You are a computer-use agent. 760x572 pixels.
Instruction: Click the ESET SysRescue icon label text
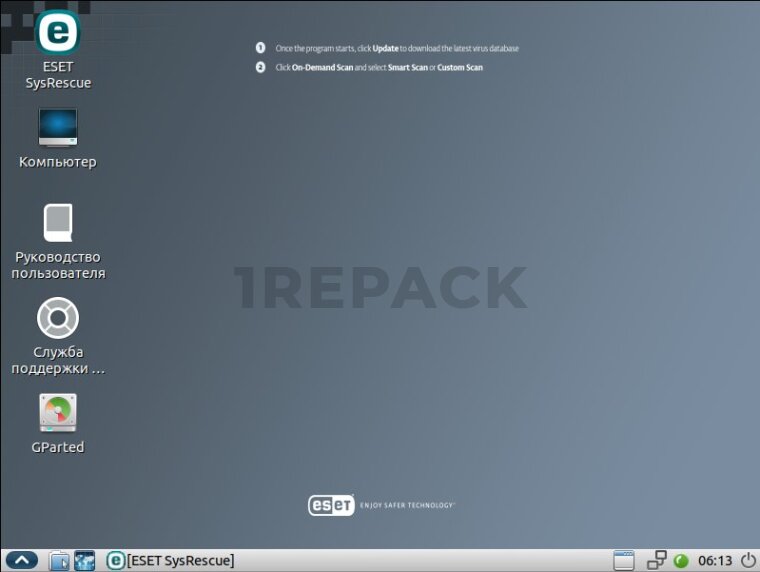(58, 75)
